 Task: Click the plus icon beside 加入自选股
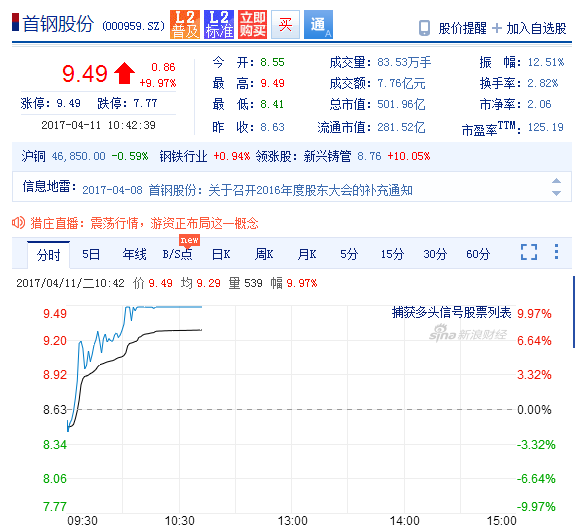(497, 28)
